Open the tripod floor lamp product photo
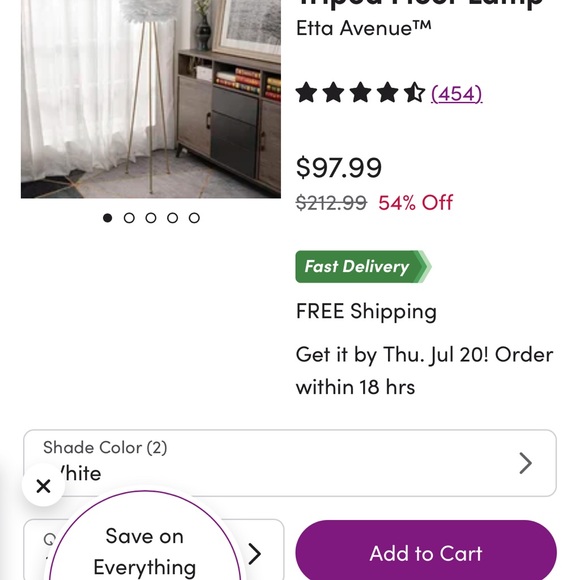The image size is (580, 580). [151, 99]
